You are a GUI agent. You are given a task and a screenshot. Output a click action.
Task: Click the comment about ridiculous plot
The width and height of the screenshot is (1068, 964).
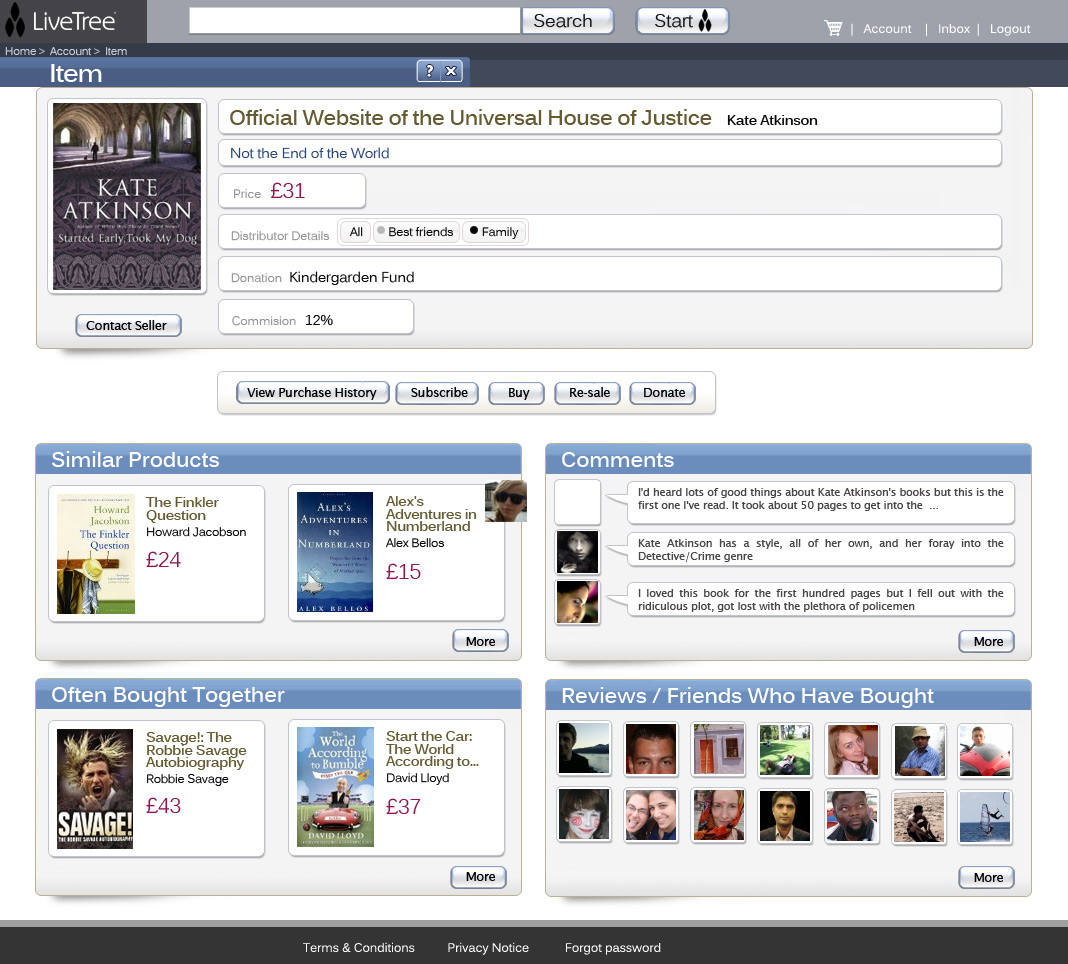(820, 600)
